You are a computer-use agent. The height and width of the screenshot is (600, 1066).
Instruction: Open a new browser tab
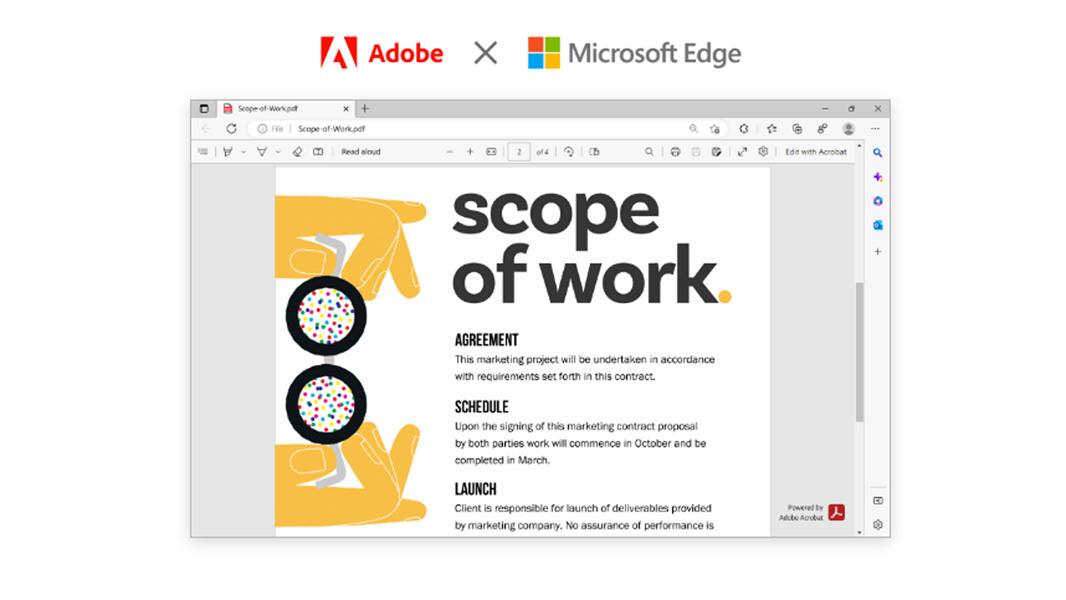pyautogui.click(x=365, y=109)
